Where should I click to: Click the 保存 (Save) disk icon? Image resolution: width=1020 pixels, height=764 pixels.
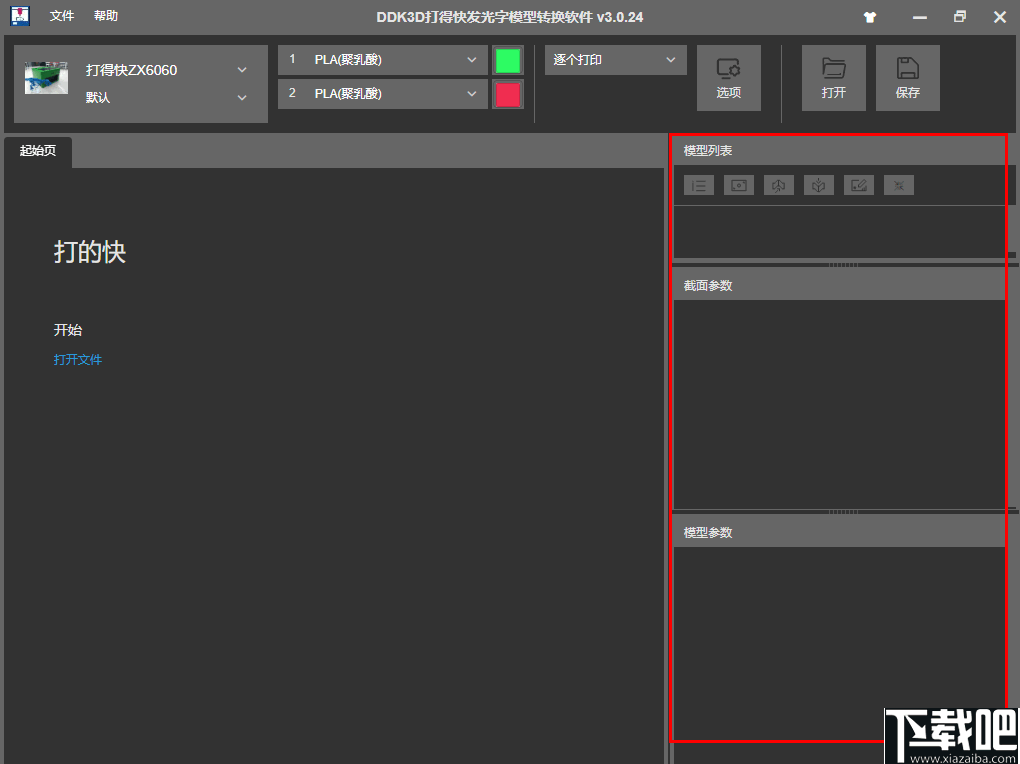tap(907, 77)
